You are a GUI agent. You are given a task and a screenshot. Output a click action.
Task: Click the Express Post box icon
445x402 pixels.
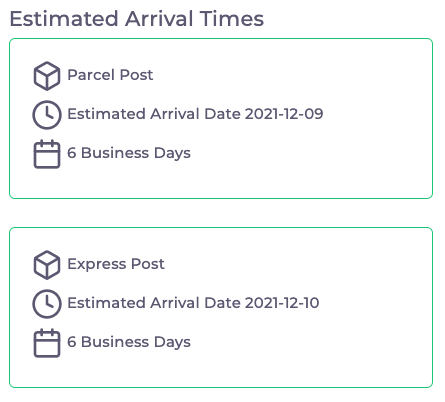(47, 265)
